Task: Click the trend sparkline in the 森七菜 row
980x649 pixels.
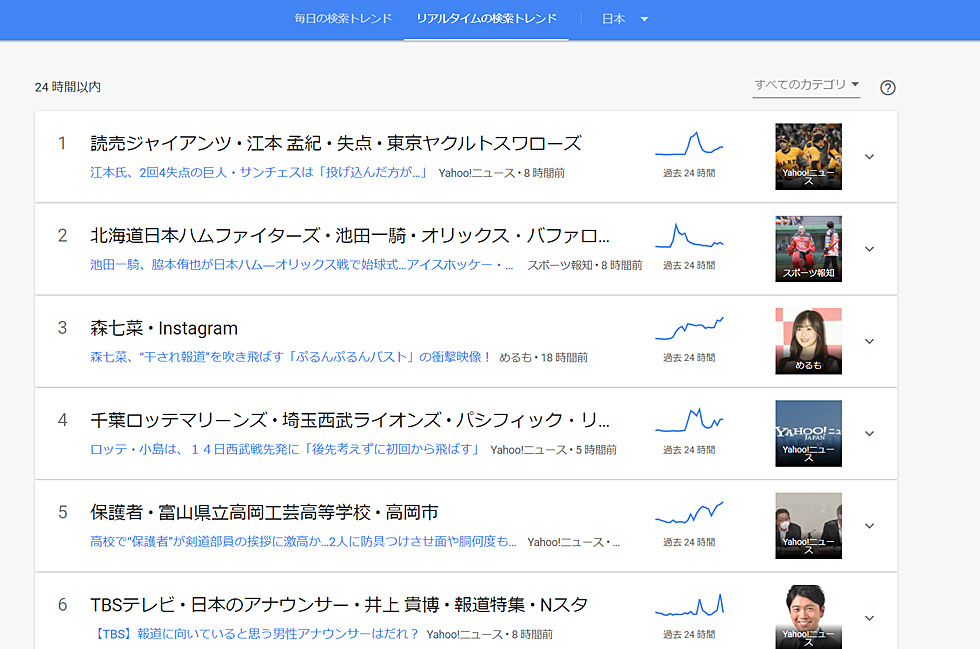Action: (x=689, y=328)
